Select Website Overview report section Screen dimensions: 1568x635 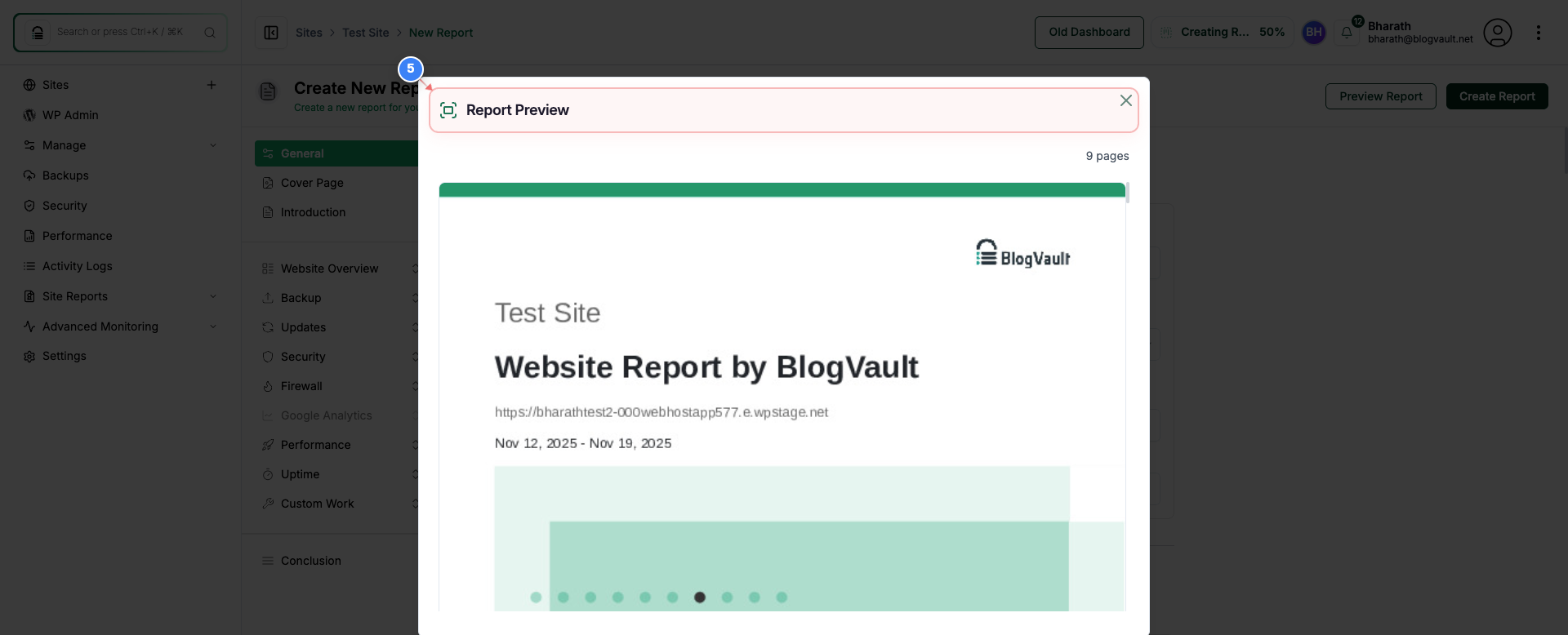pos(329,269)
